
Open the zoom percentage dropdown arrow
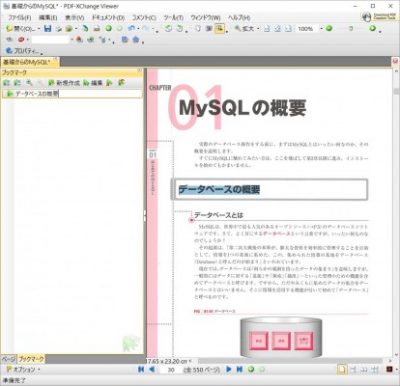(322, 29)
